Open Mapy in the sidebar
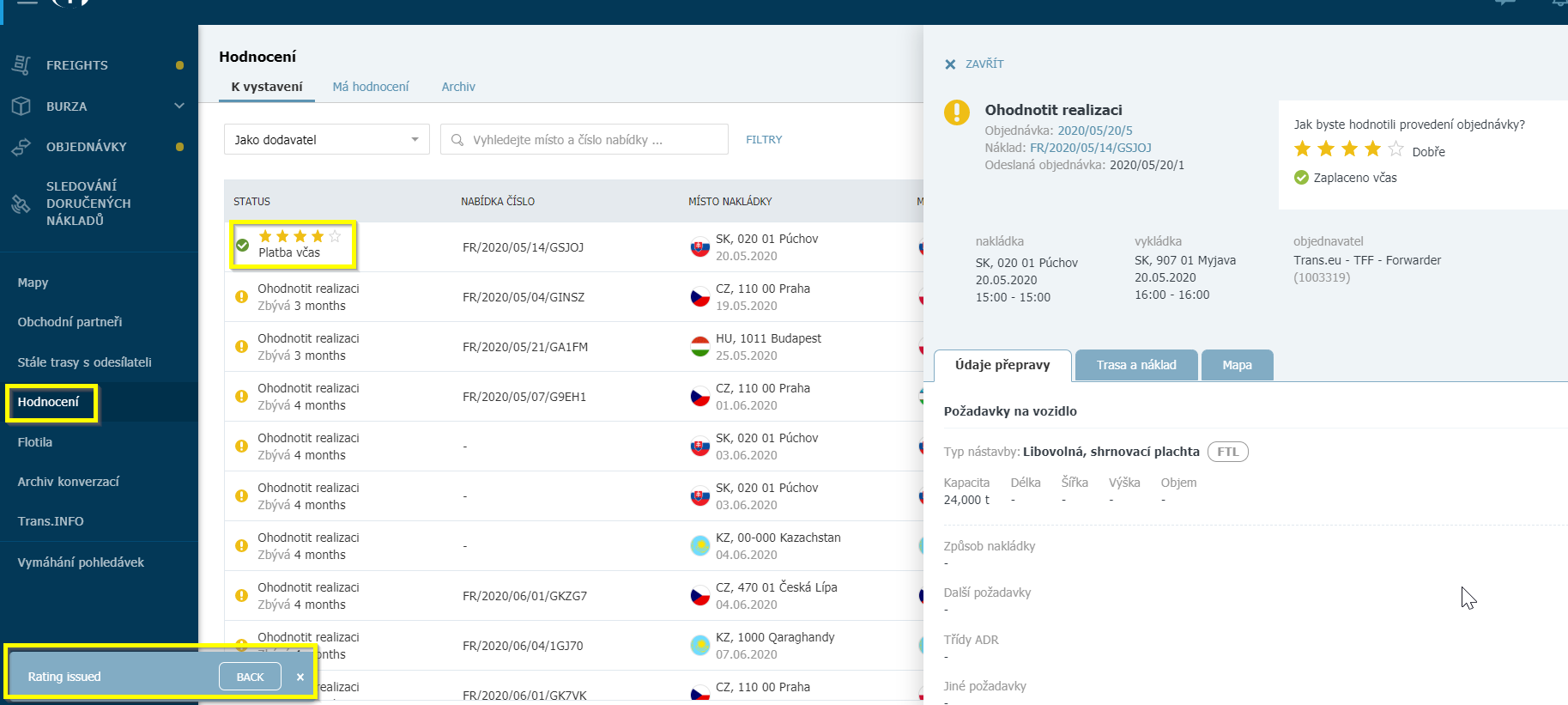 (x=33, y=283)
